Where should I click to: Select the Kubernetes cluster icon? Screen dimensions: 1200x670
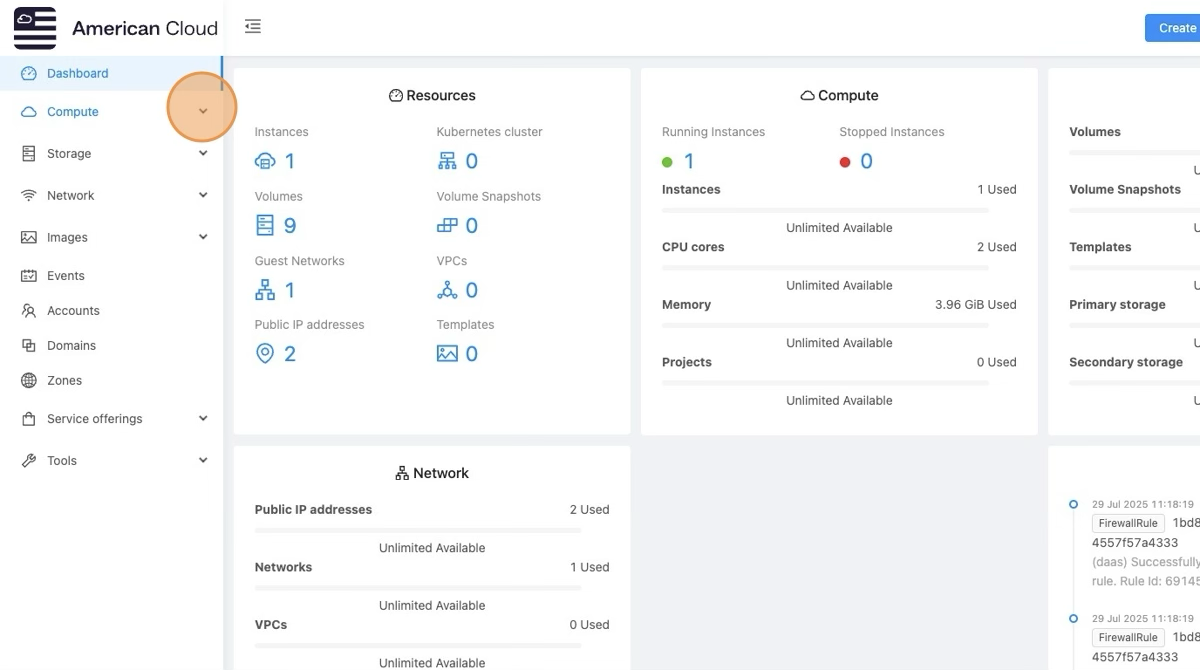click(447, 161)
